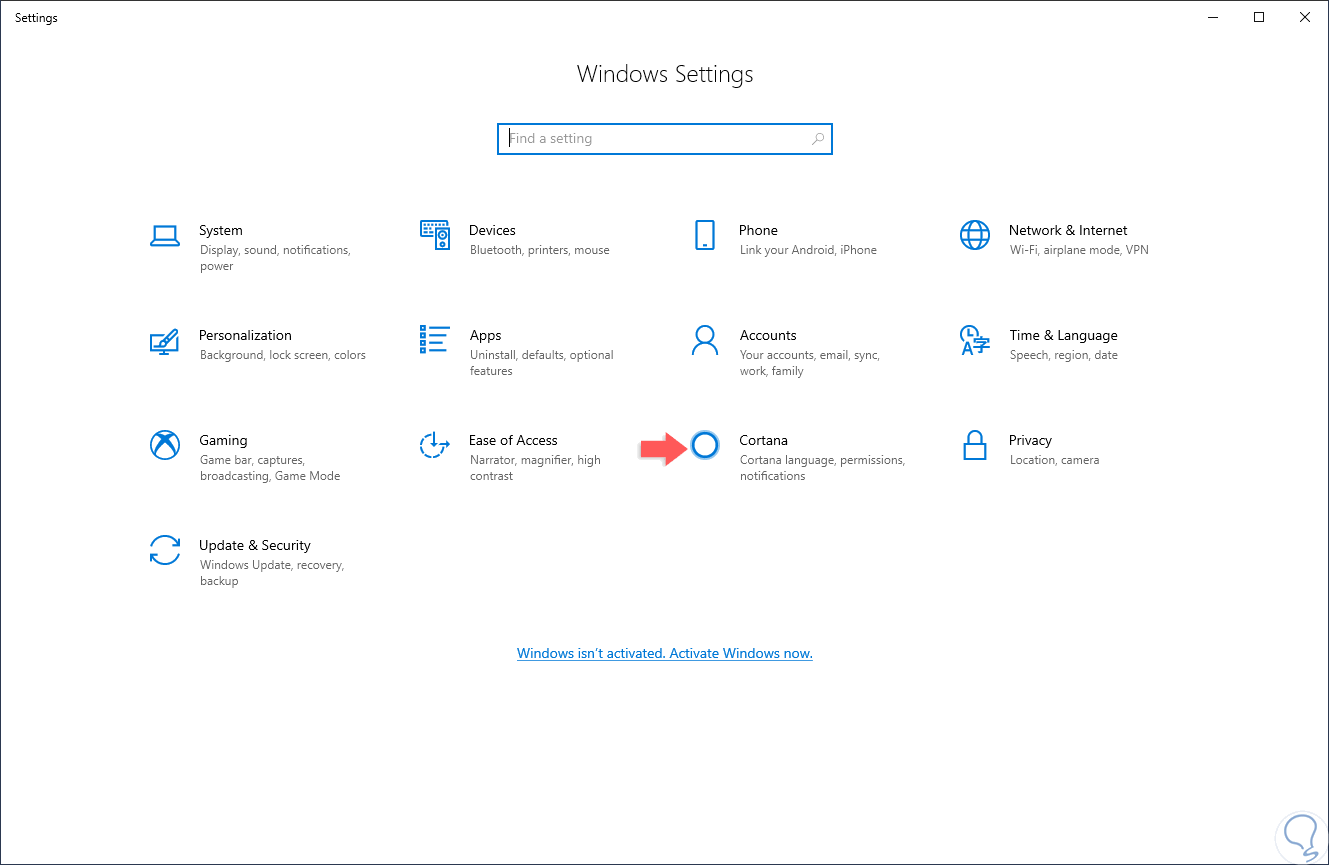This screenshot has width=1329, height=865.
Task: Click the Network & Internet globe icon
Action: point(974,235)
